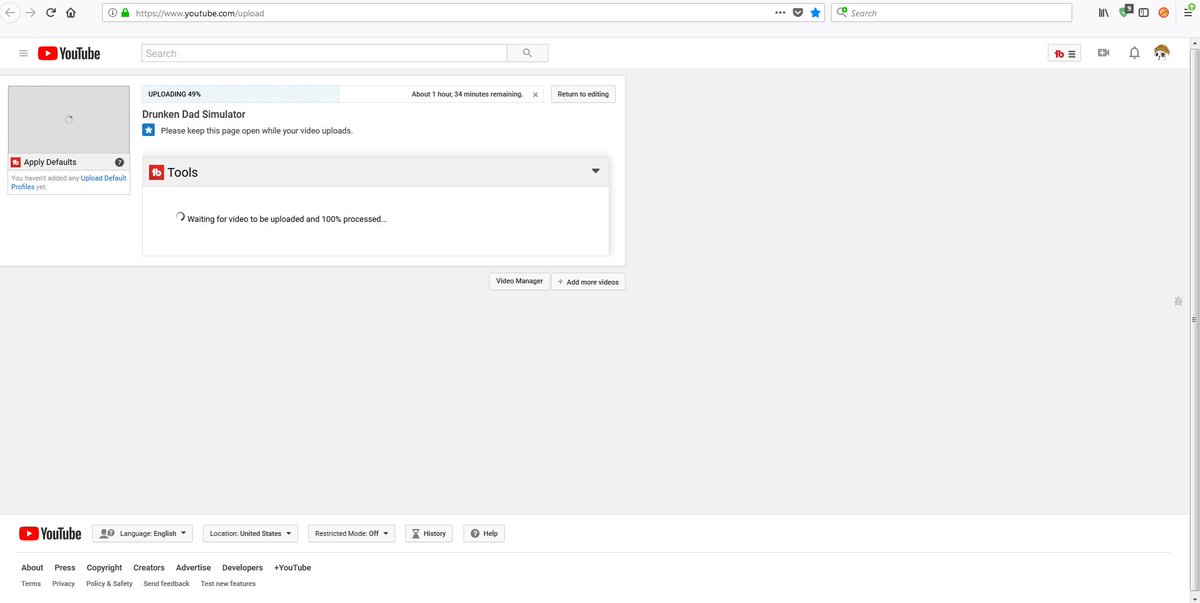
Task: Reload the current page
Action: click(x=50, y=13)
